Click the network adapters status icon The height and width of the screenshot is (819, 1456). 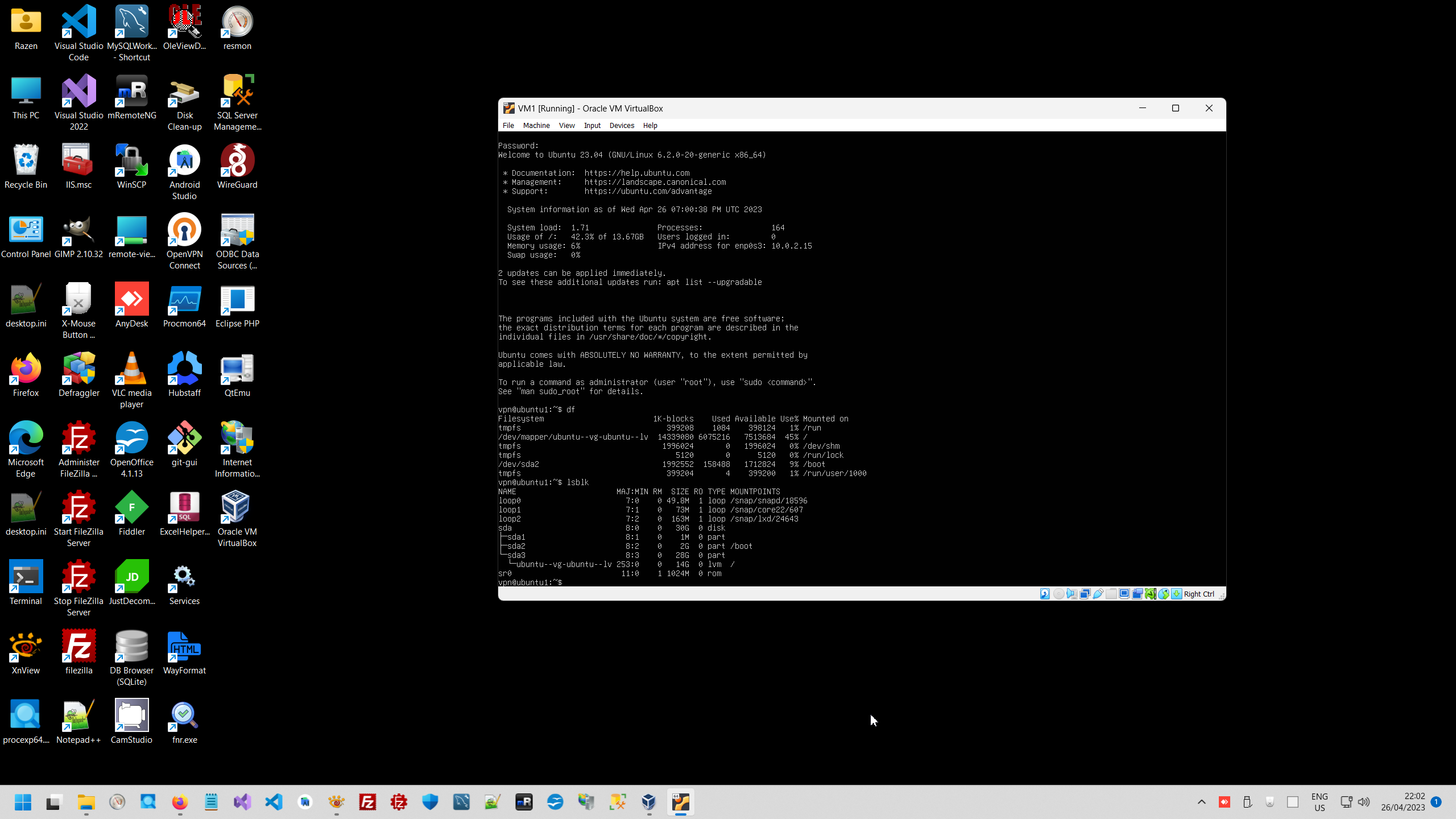coord(1085,594)
